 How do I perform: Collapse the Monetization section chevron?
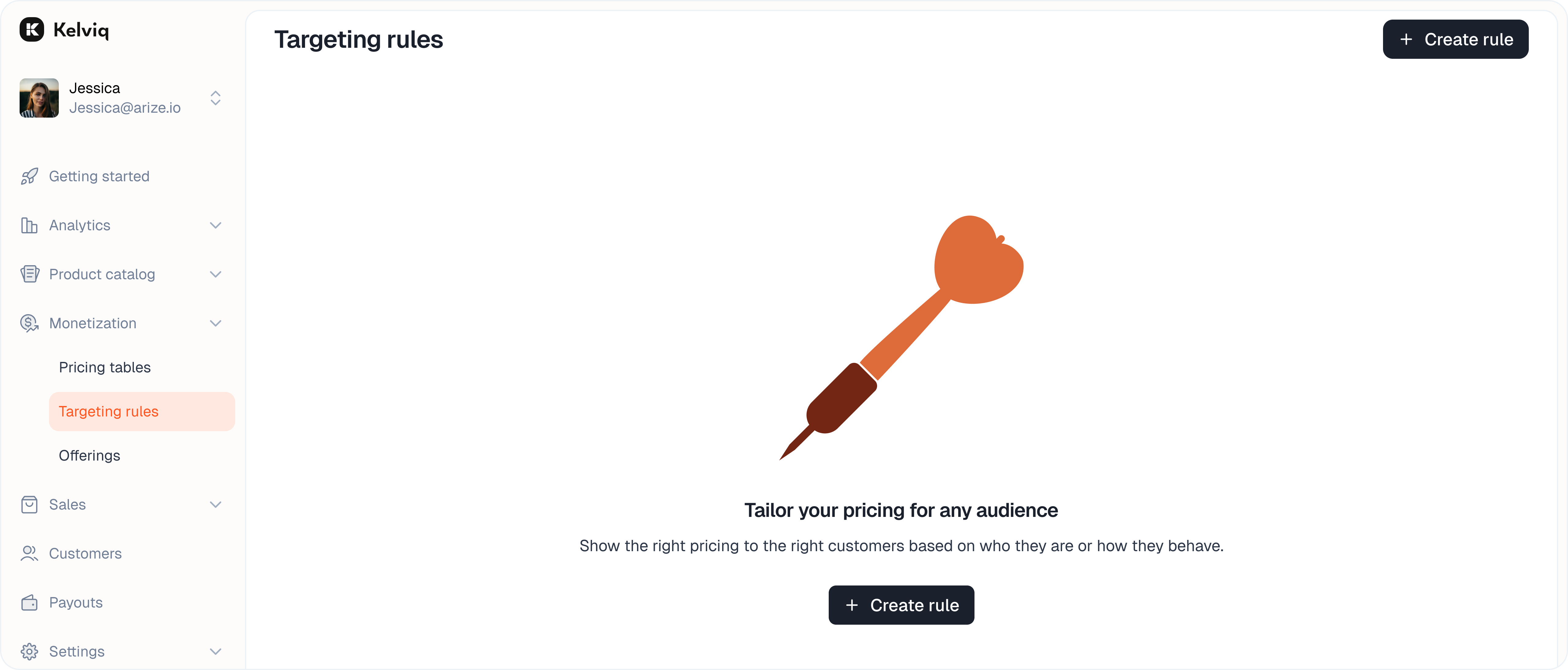pyautogui.click(x=216, y=323)
